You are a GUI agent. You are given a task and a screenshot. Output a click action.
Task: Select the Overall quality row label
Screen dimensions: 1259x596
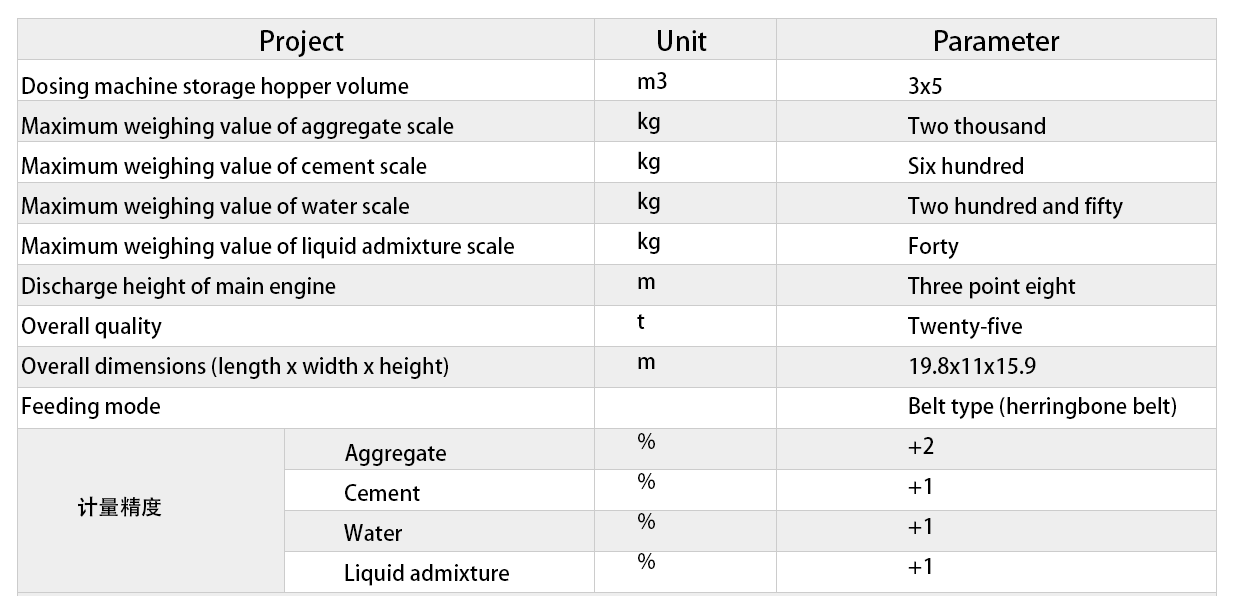(x=91, y=326)
